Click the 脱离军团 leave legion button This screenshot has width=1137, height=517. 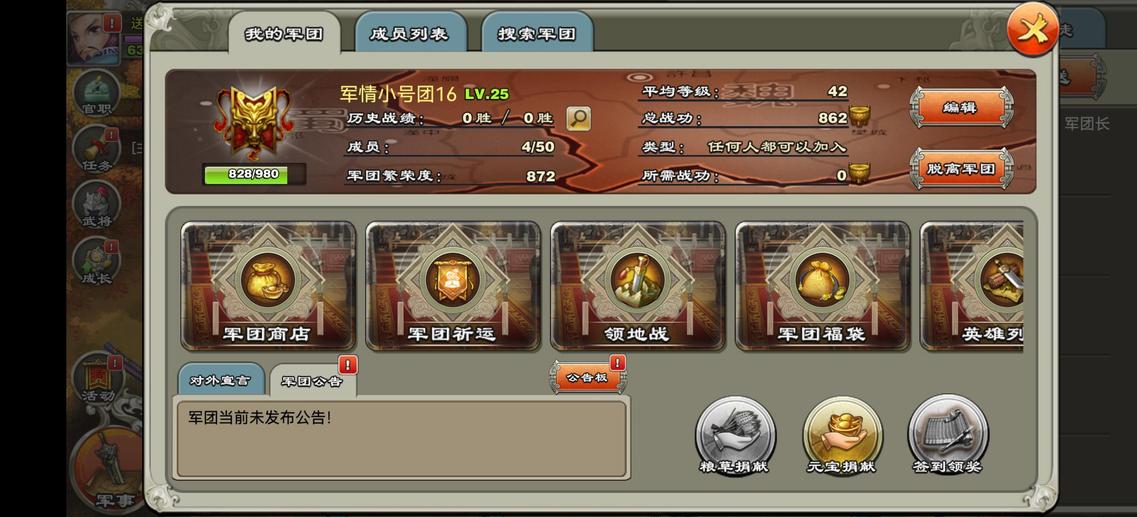tap(961, 168)
